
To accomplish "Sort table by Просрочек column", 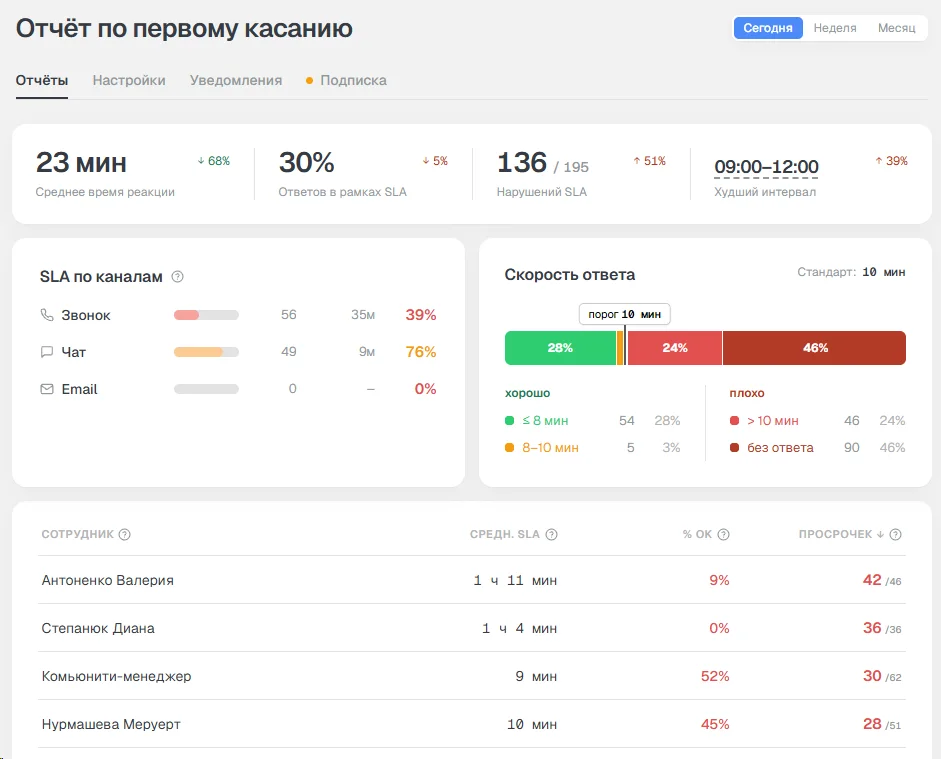I will click(x=835, y=534).
